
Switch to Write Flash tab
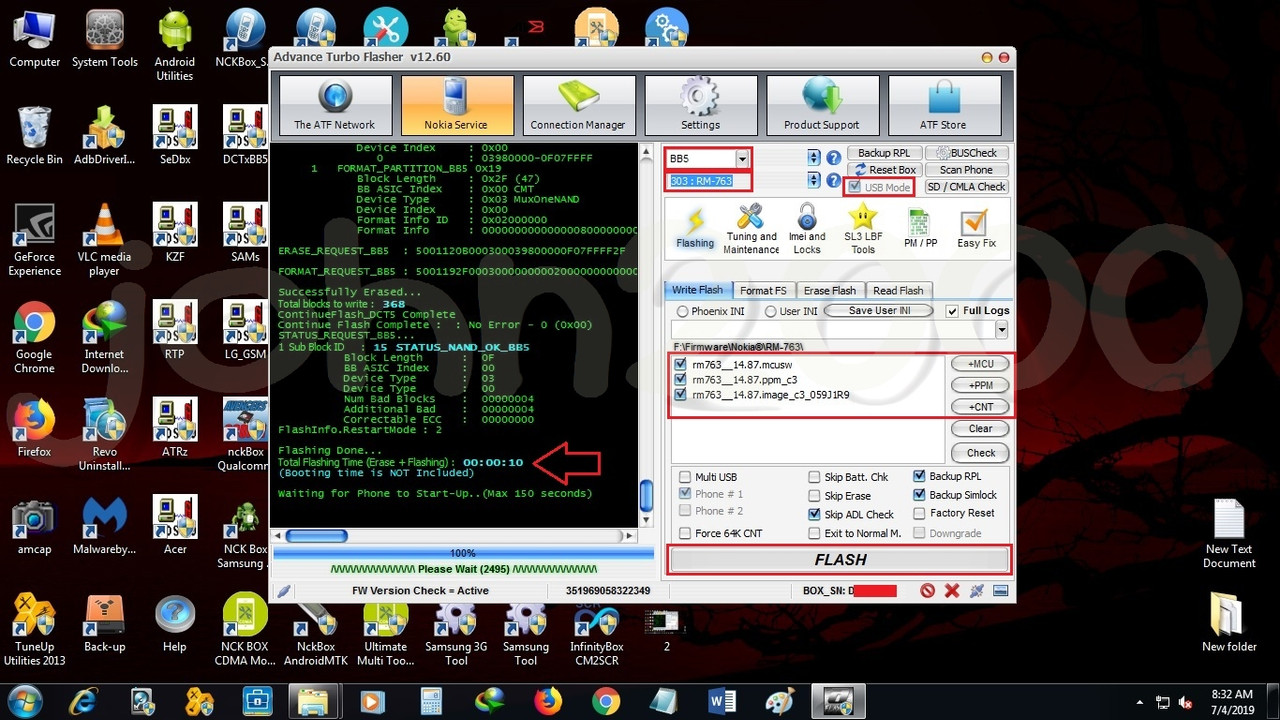point(697,290)
